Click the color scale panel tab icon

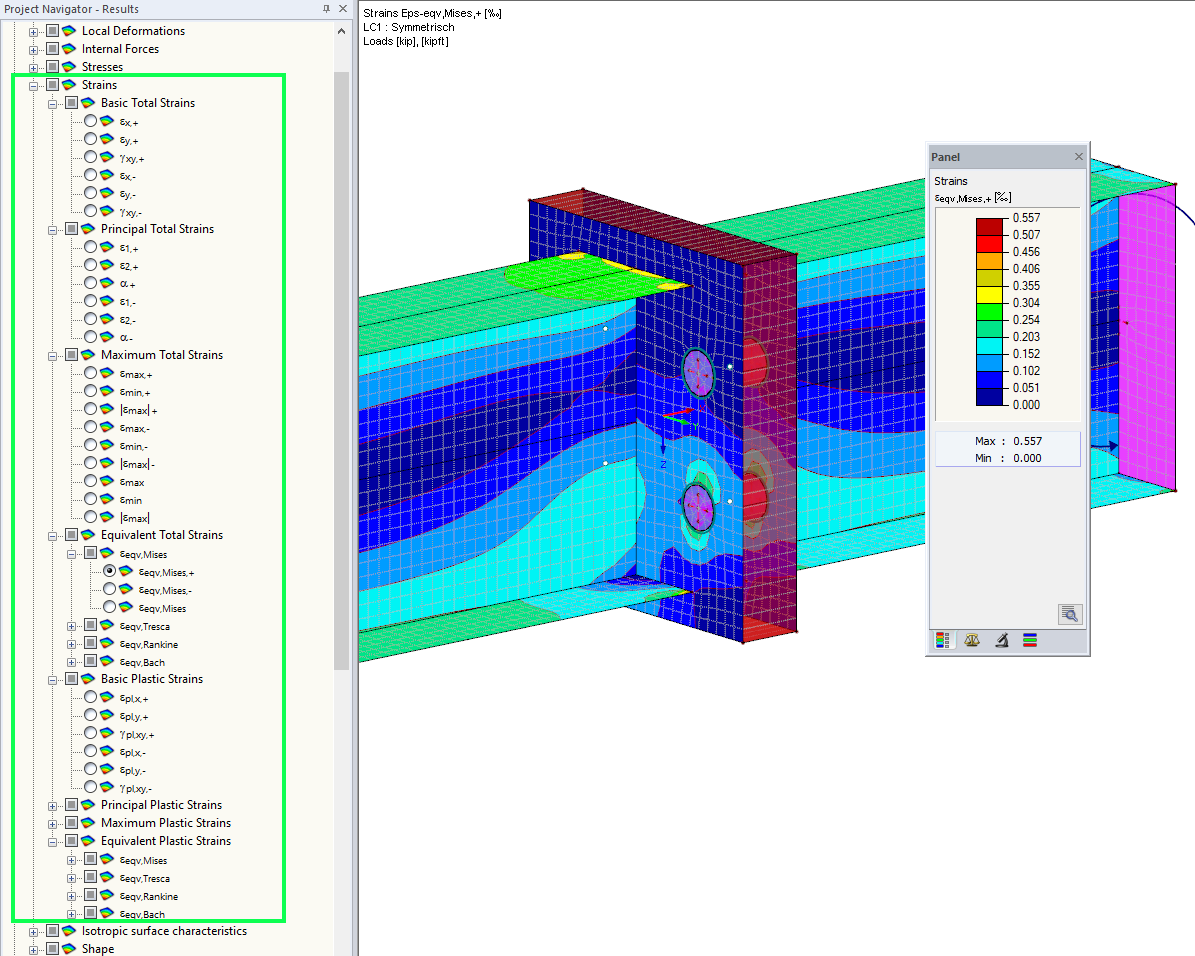pos(944,640)
